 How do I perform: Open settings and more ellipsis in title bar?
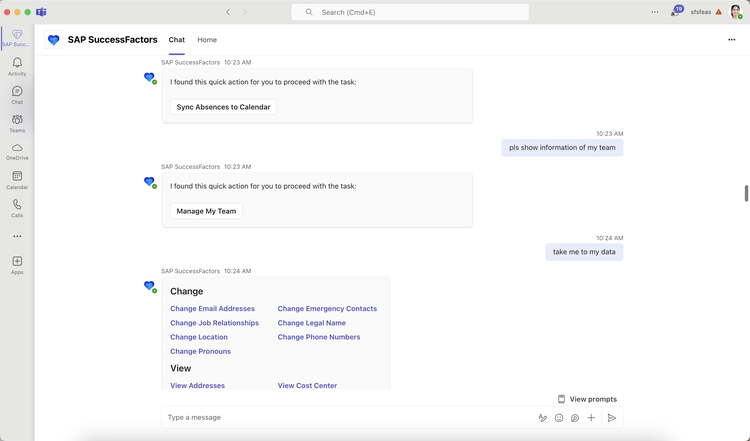tap(655, 12)
